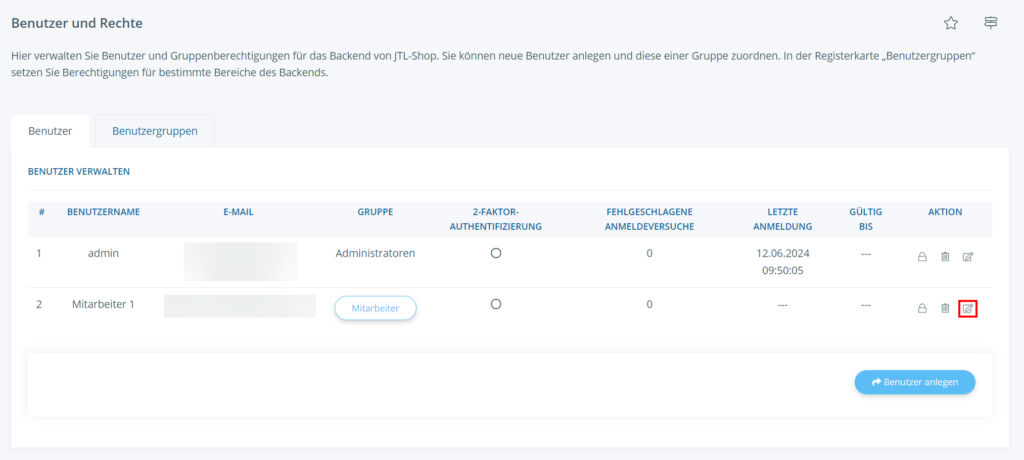Edit the admin user via pencil icon
Image resolution: width=1024 pixels, height=460 pixels.
(x=967, y=257)
